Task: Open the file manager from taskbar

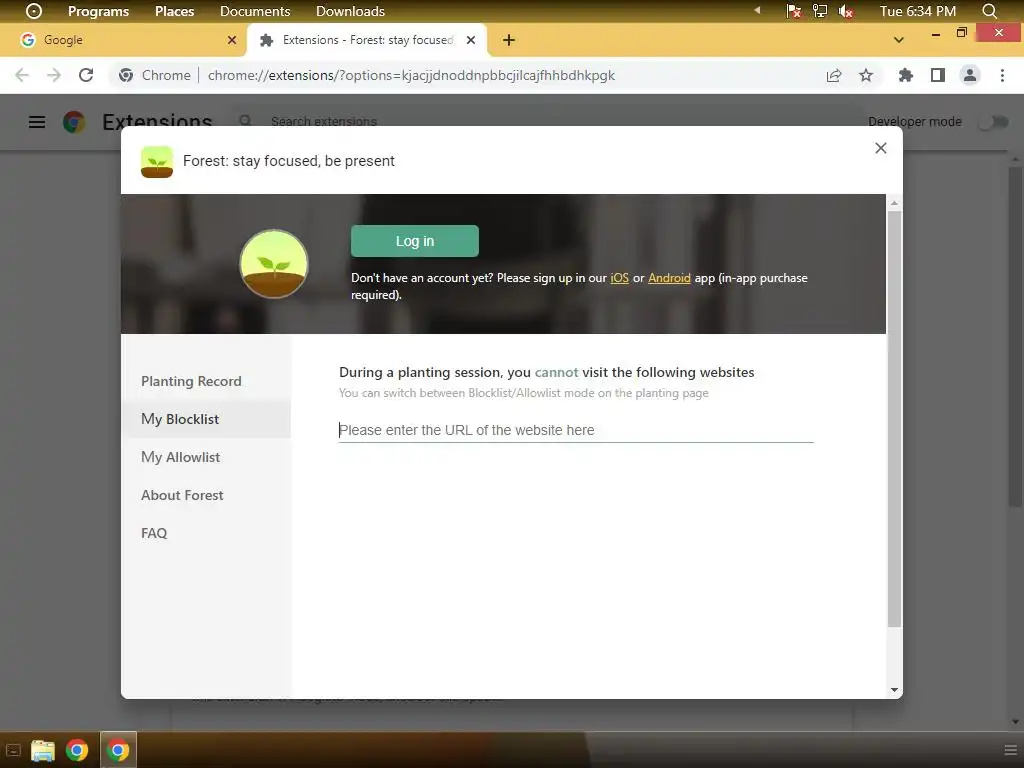Action: pos(43,750)
